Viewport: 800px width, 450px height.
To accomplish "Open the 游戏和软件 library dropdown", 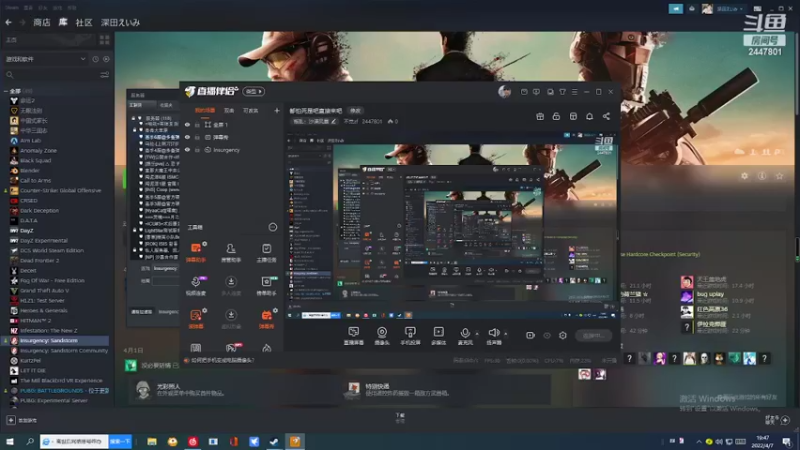I will click(x=45, y=59).
